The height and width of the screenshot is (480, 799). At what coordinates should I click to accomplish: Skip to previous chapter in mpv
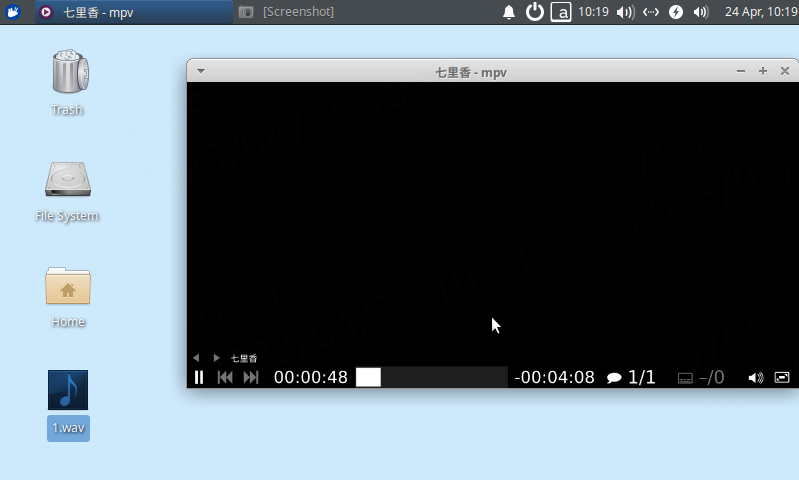[x=225, y=377]
